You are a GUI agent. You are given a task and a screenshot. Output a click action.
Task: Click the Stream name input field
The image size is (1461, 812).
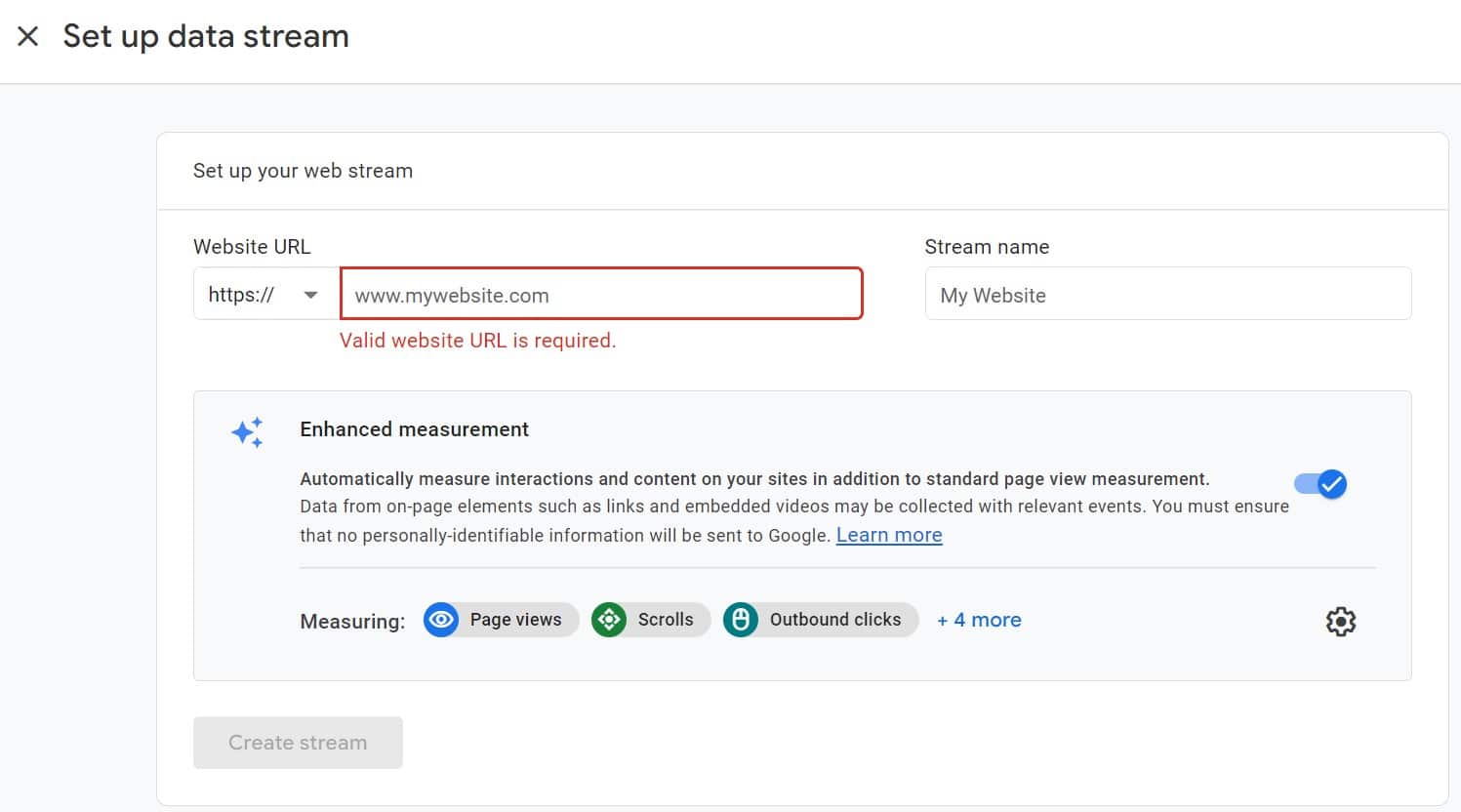click(1168, 294)
